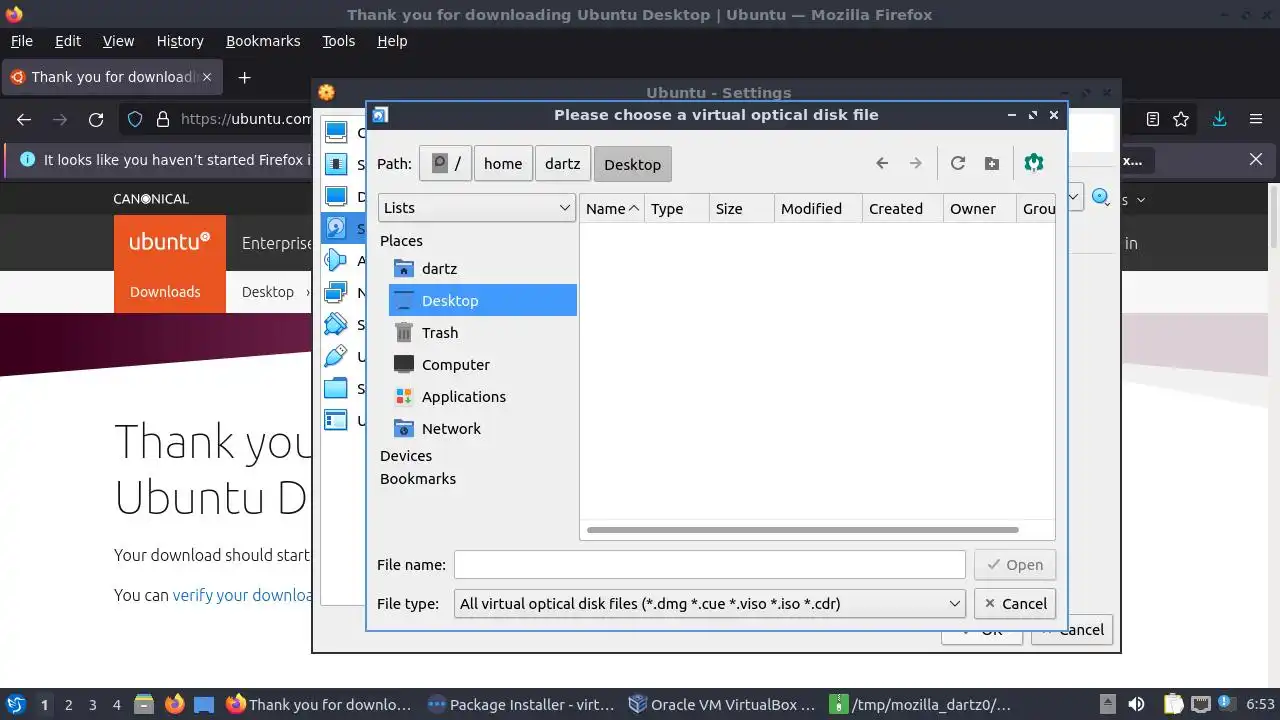This screenshot has height=720, width=1280.
Task: Open the Firefox File menu
Action: click(21, 41)
